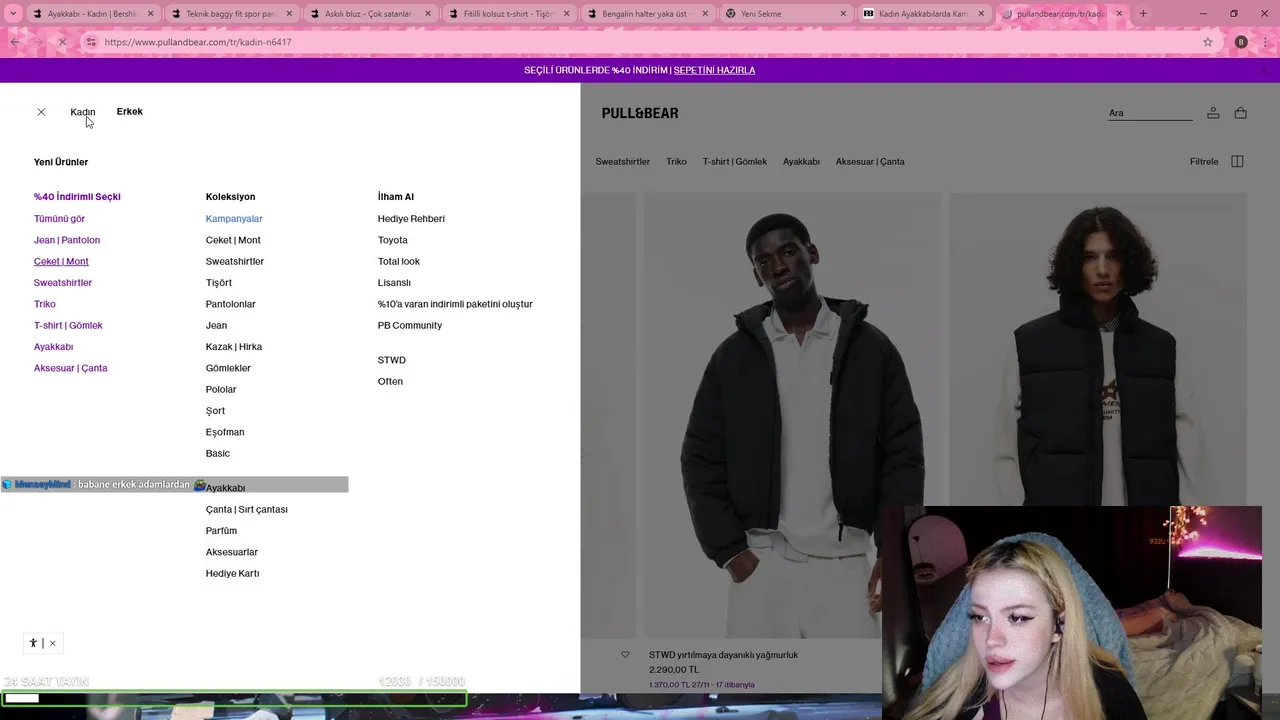
Task: Open %10'a varan indirimli paketini oluştur
Action: click(455, 304)
